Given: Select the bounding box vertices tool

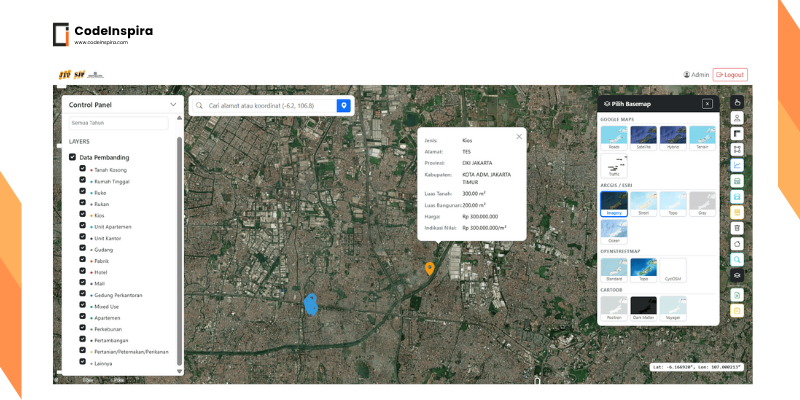Looking at the screenshot, I should tap(737, 149).
